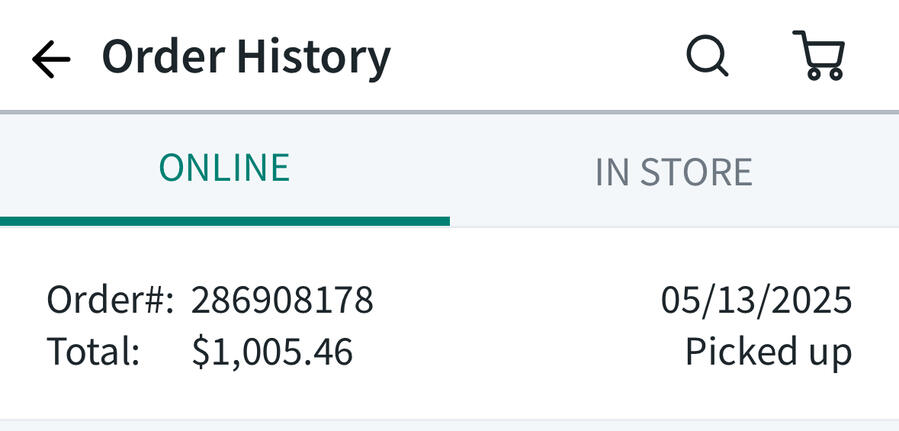This screenshot has height=431, width=899.
Task: Click the divider line under the header
Action: click(x=449, y=111)
